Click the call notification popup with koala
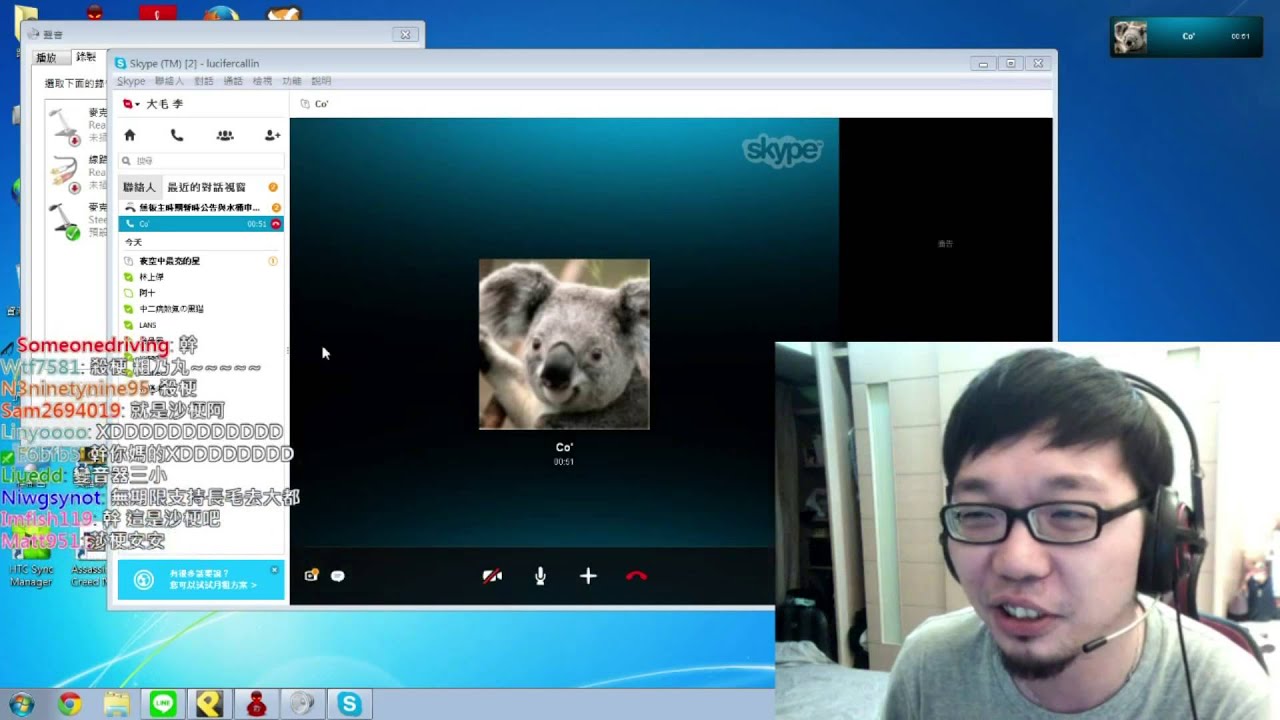Screen dimensions: 1280x720 coord(1186,37)
